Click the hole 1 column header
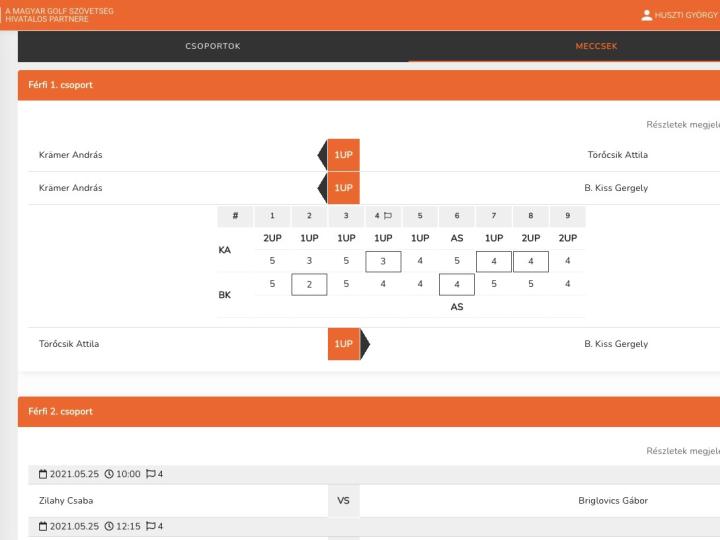 point(272,216)
